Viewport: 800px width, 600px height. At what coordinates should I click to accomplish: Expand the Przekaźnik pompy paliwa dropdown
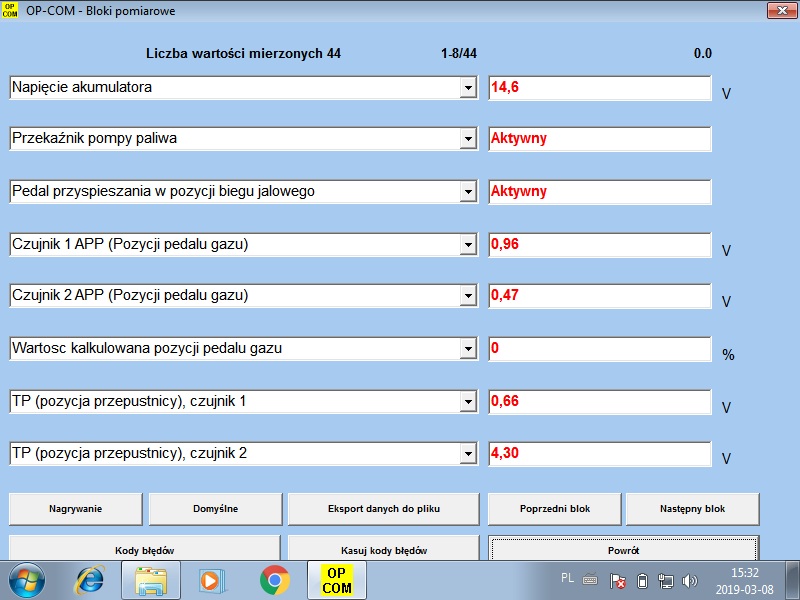[x=467, y=140]
